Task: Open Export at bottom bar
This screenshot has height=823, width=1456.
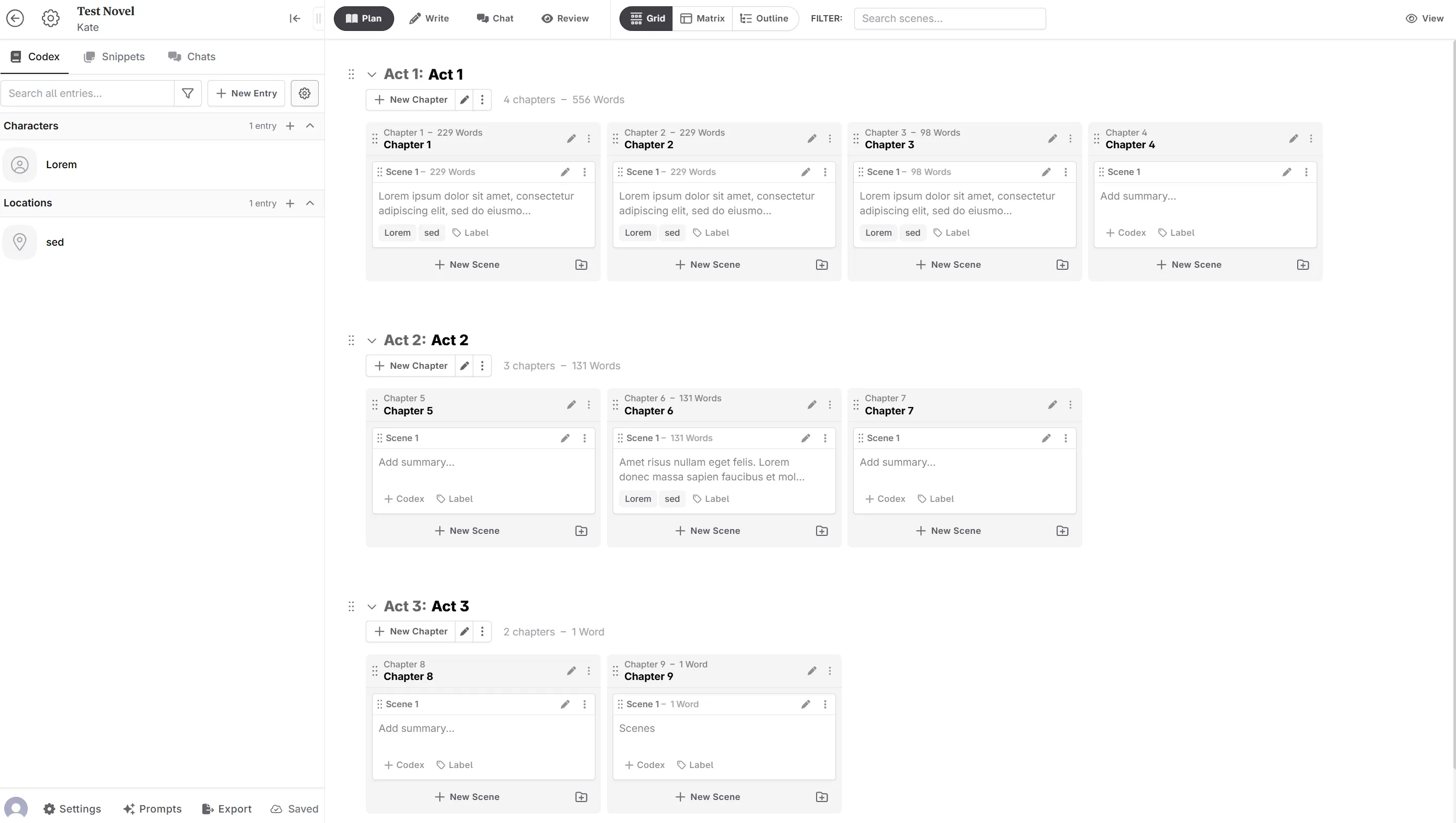Action: [x=227, y=809]
